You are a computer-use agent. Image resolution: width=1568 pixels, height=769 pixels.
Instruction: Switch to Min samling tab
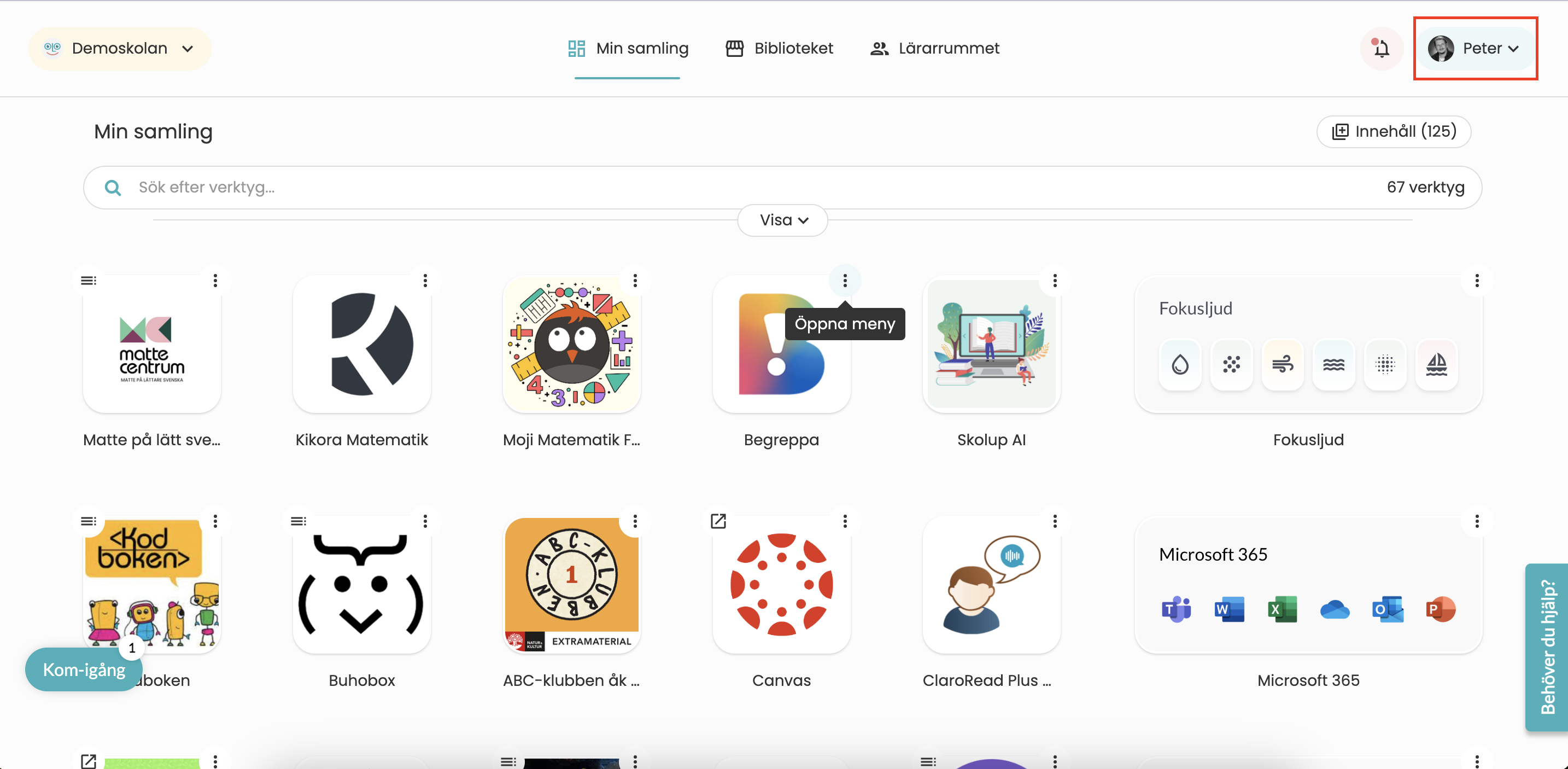628,48
